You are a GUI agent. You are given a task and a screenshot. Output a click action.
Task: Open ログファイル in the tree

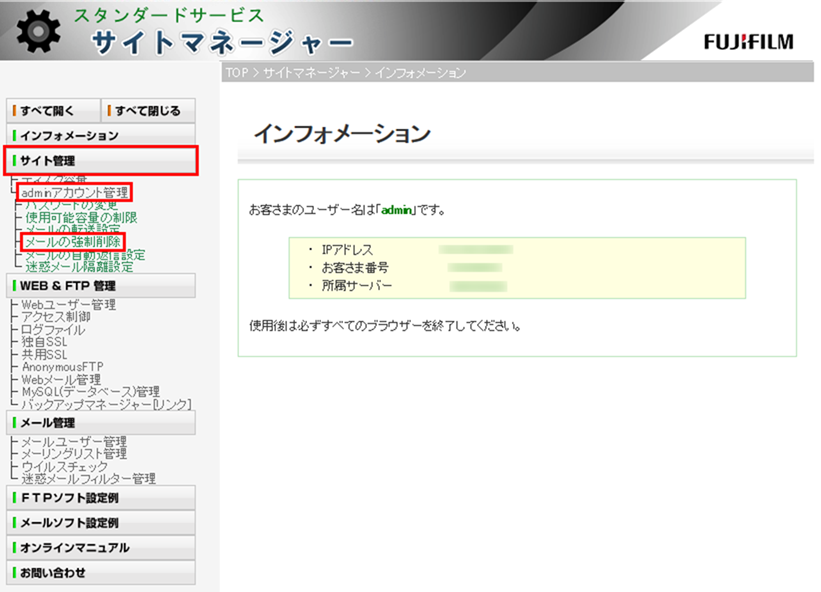click(x=53, y=330)
